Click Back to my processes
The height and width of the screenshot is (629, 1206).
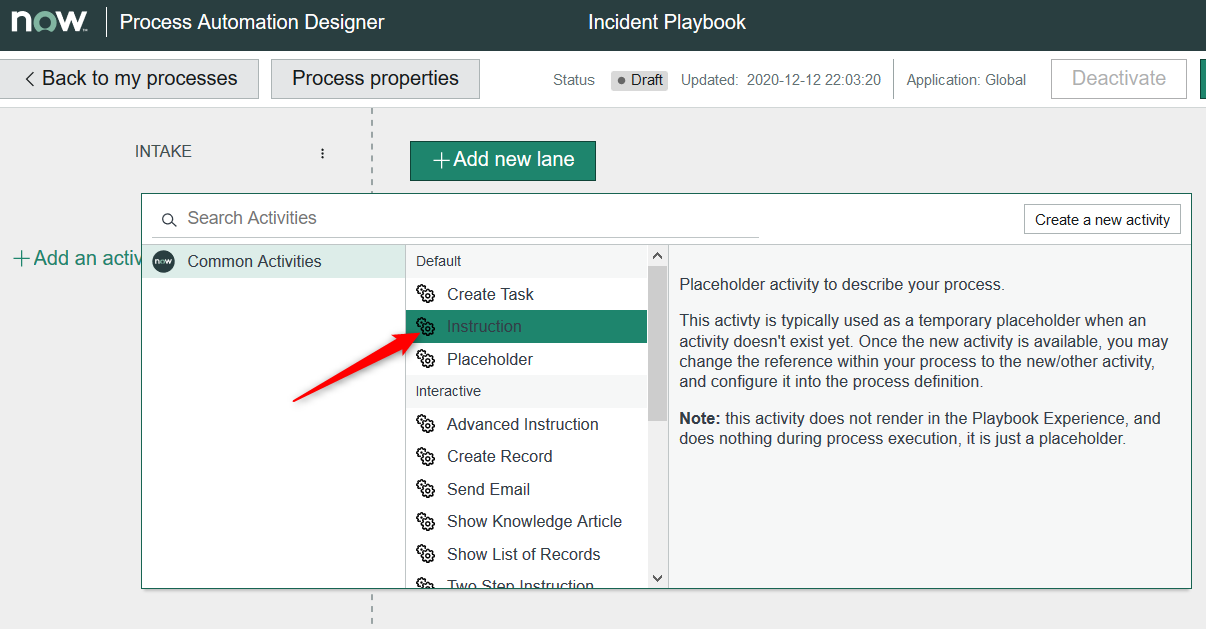point(130,78)
